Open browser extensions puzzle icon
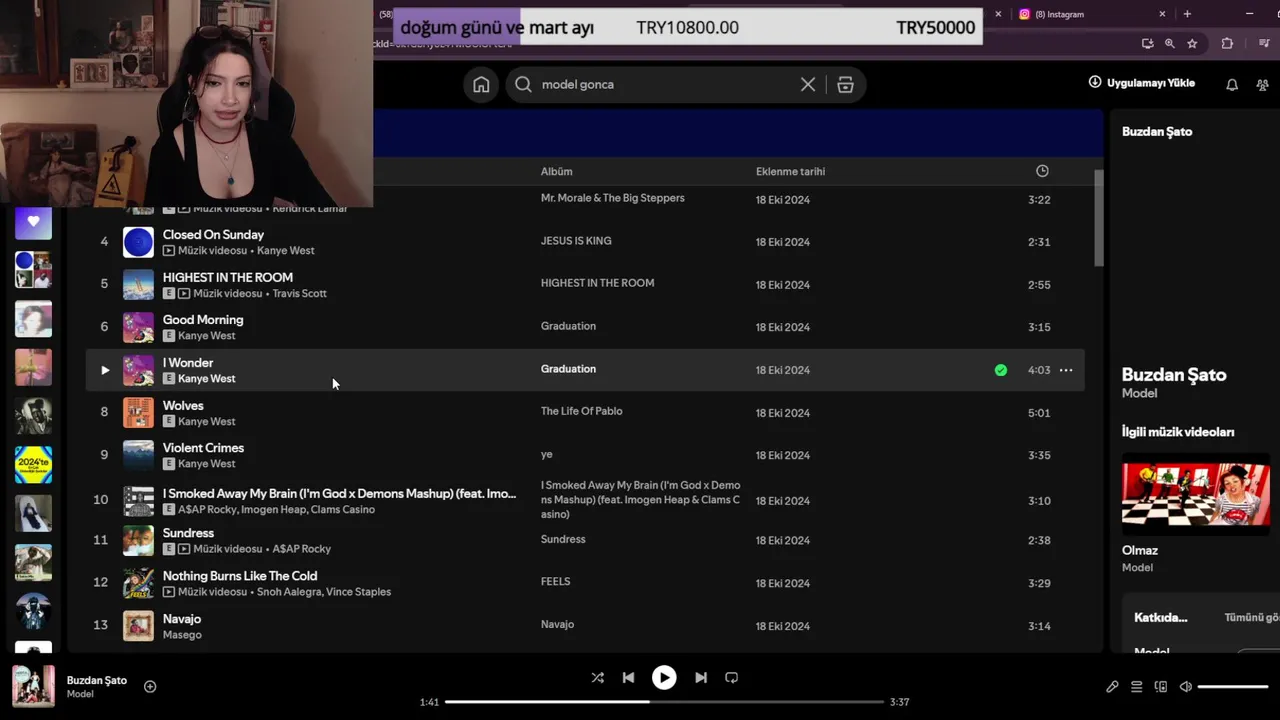This screenshot has height=720, width=1280. 1227,44
